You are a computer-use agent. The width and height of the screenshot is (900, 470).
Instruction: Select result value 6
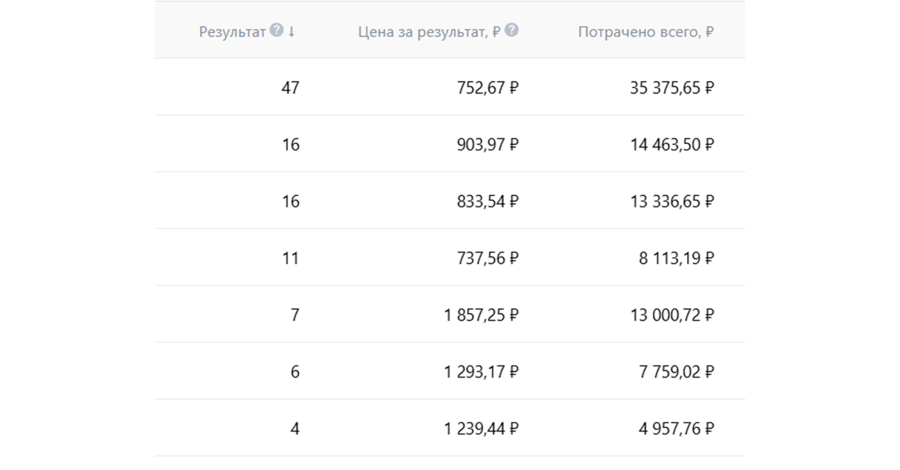pyautogui.click(x=295, y=372)
